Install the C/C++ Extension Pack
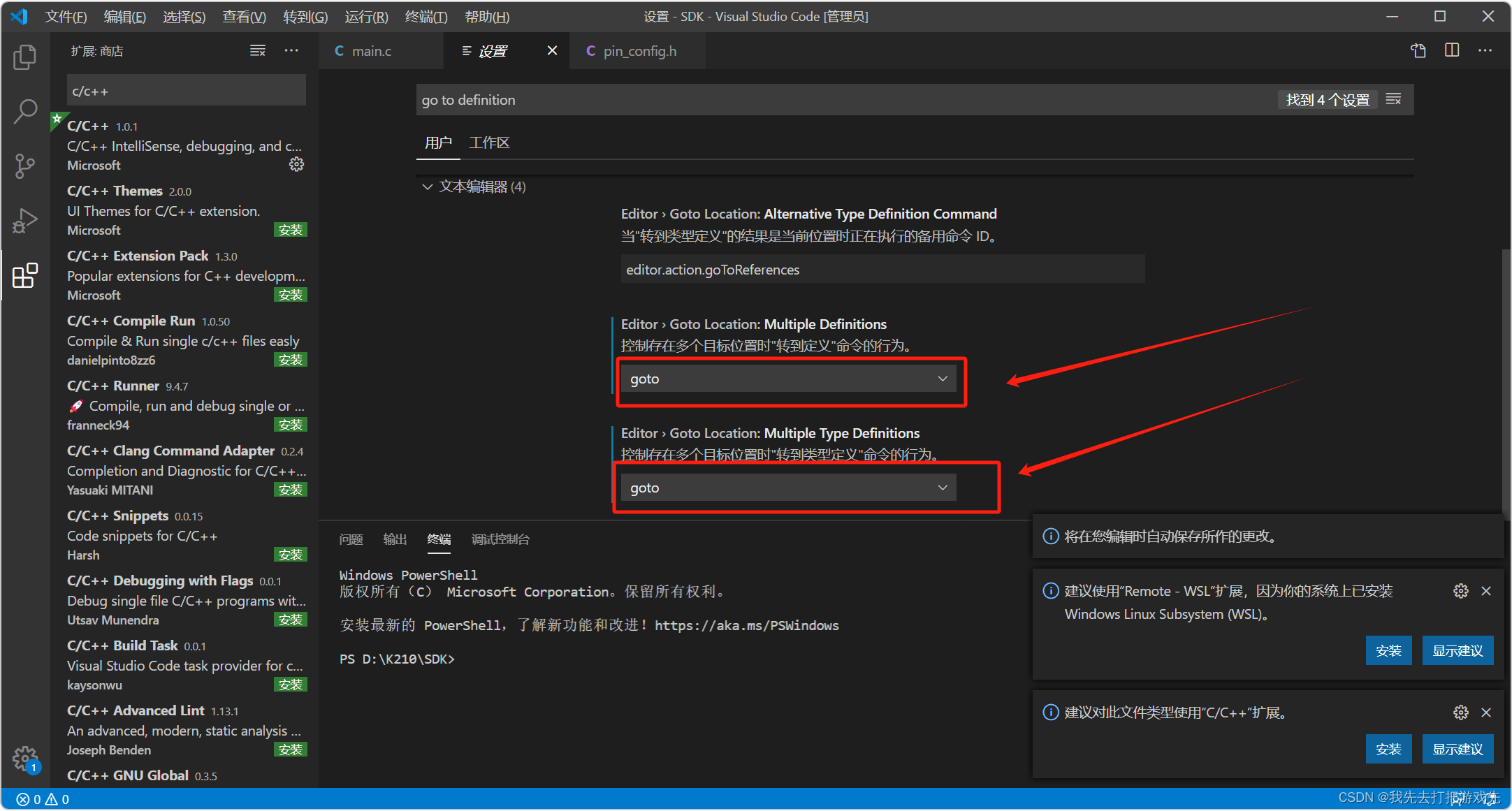 tap(291, 295)
